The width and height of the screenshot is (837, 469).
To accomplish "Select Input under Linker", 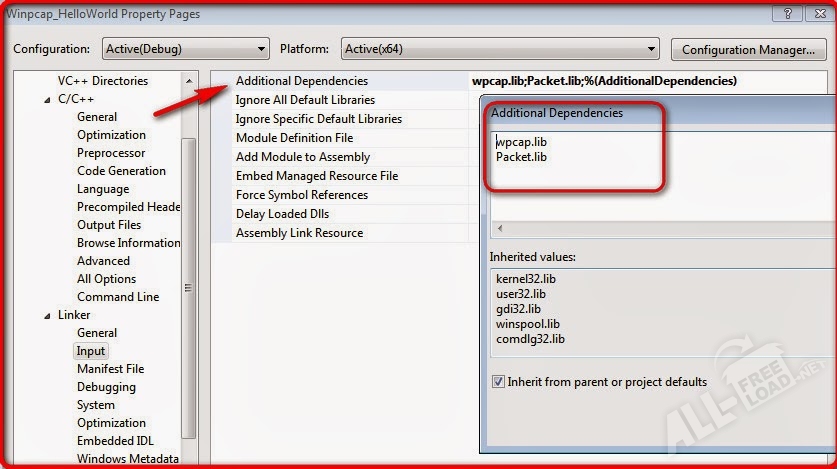I will [91, 351].
